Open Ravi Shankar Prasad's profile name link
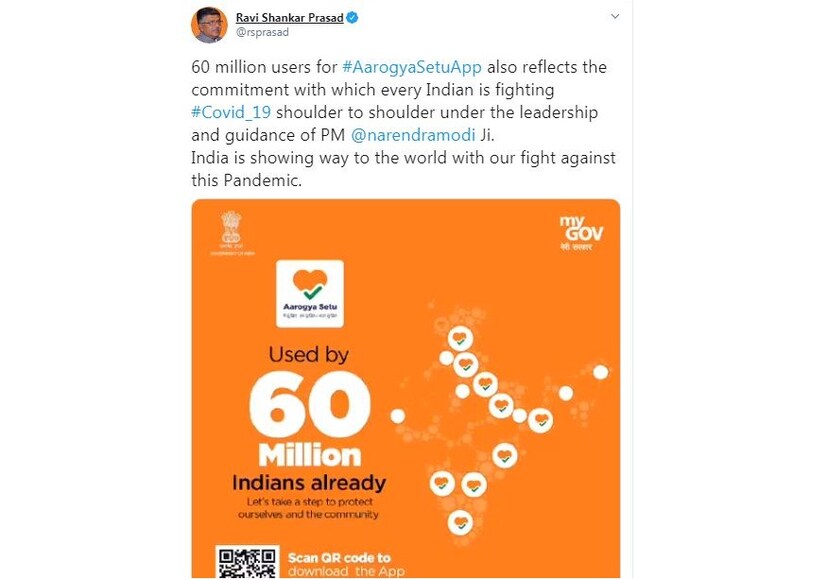The image size is (827, 580). (289, 17)
